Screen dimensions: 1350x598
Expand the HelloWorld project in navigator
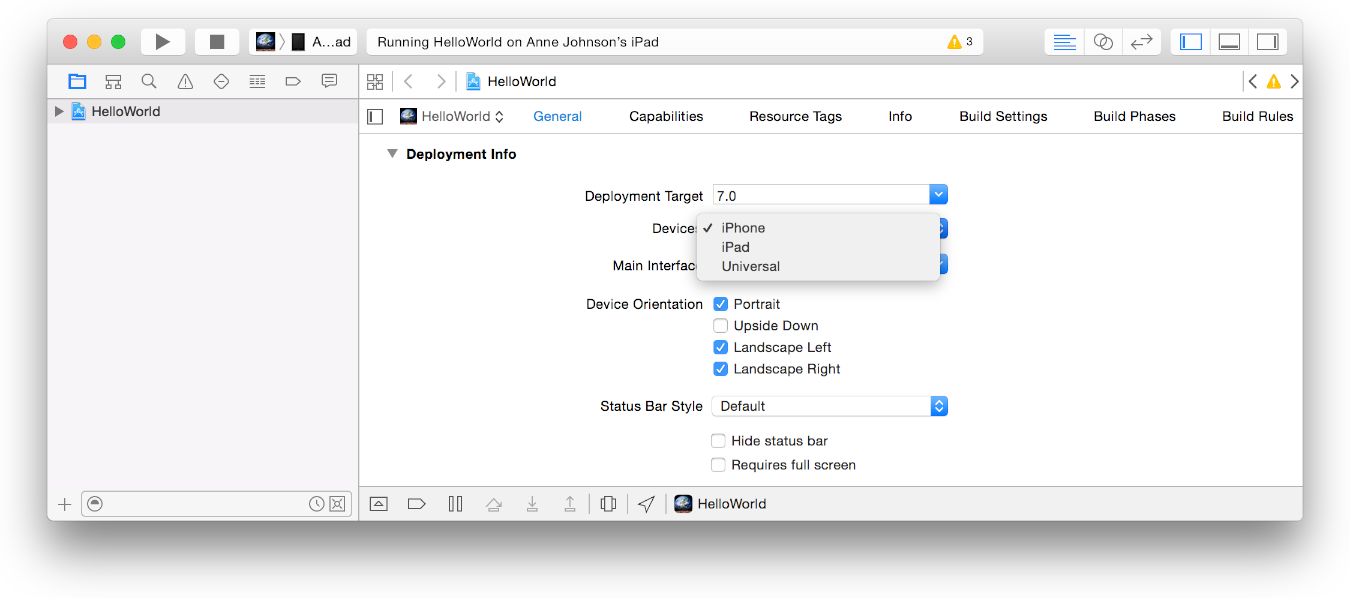59,111
